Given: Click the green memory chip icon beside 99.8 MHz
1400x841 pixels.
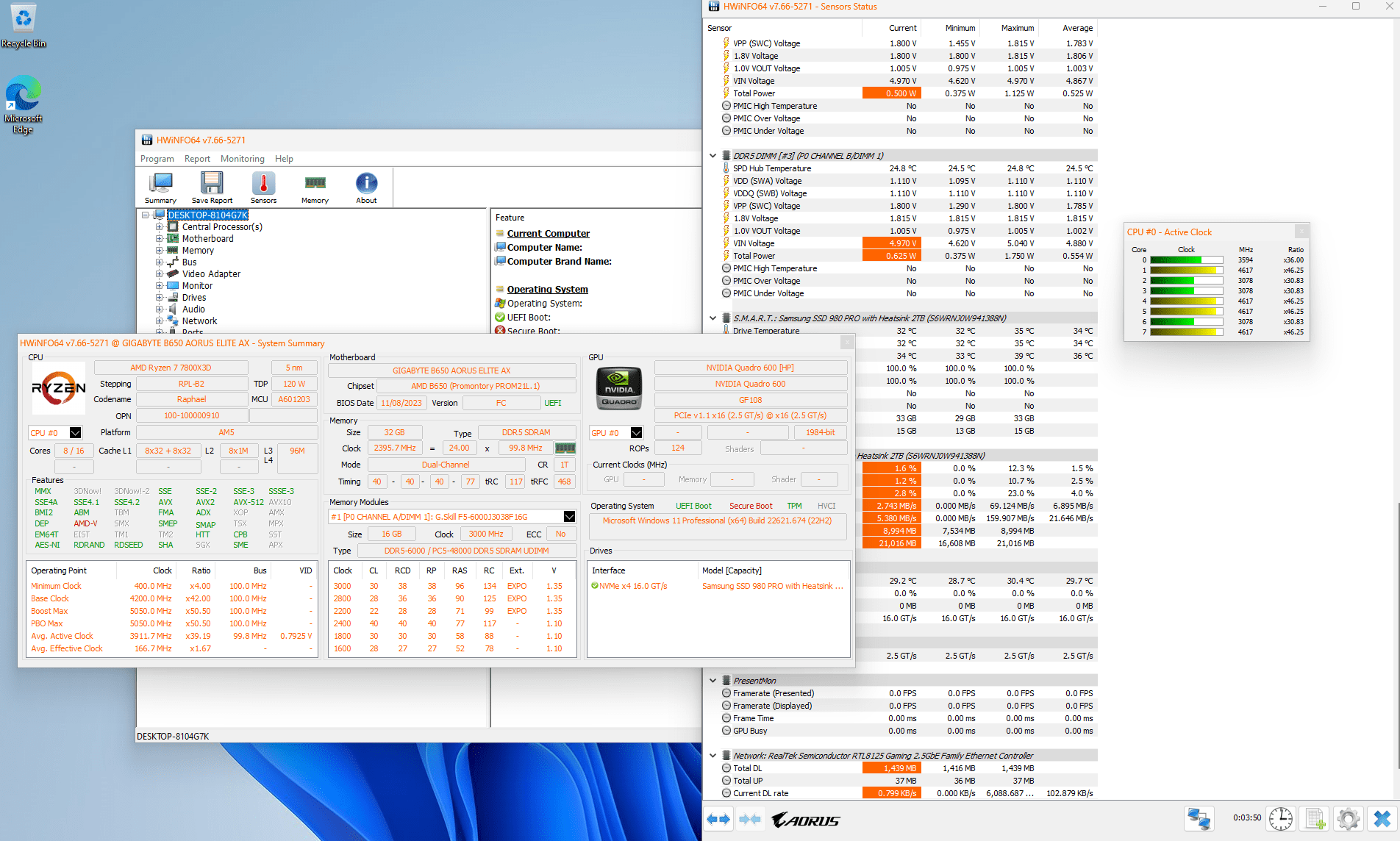Looking at the screenshot, I should coord(565,448).
